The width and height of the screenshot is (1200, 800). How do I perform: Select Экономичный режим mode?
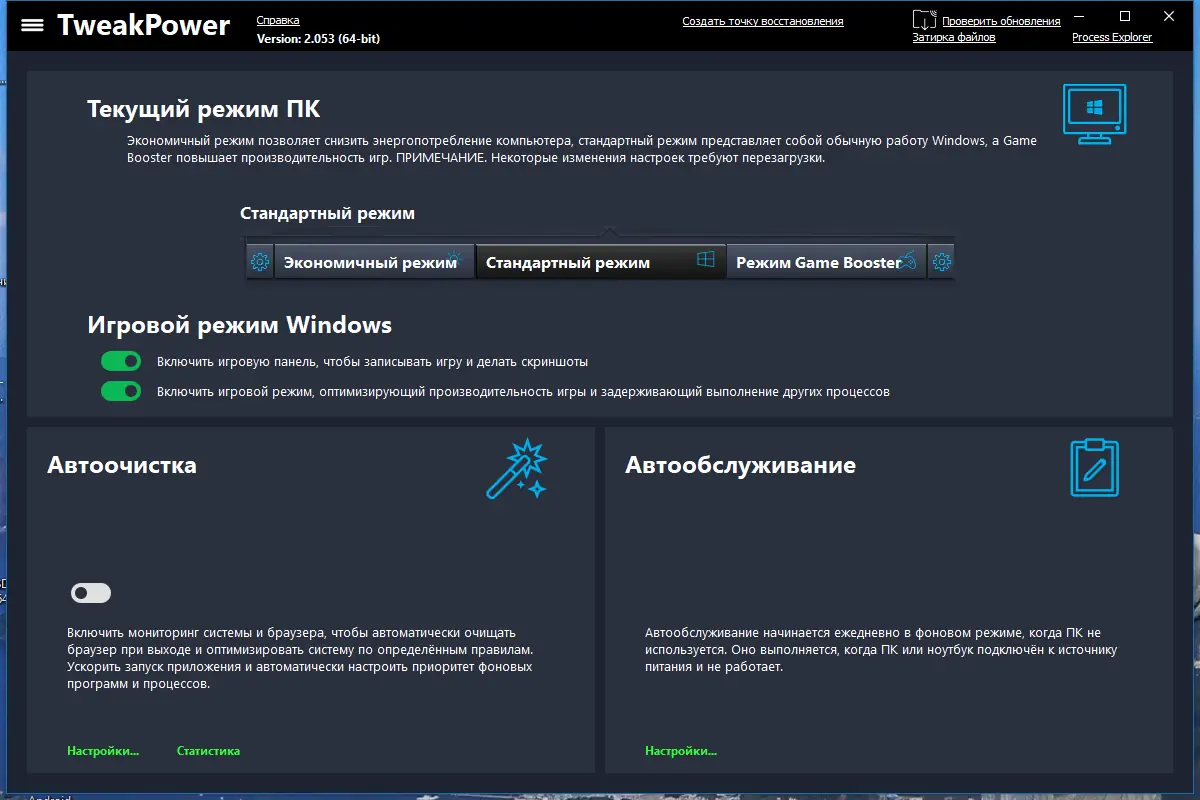coord(375,263)
